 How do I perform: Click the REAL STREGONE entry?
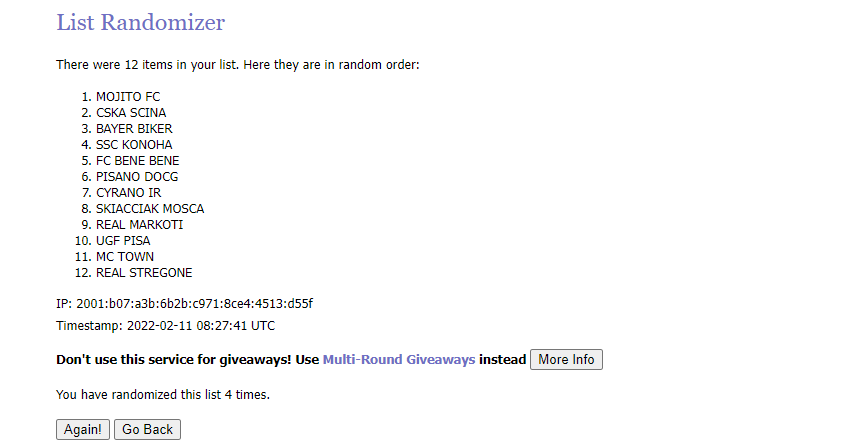point(144,273)
